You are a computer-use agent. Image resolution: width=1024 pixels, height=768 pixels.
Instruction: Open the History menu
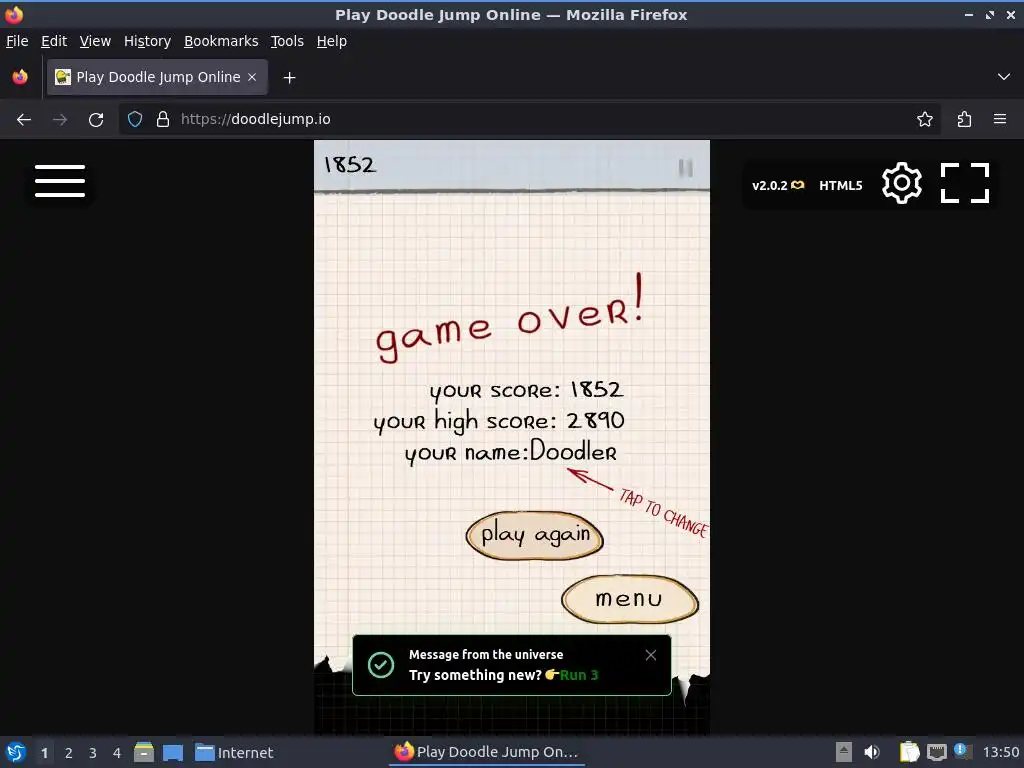[x=148, y=41]
